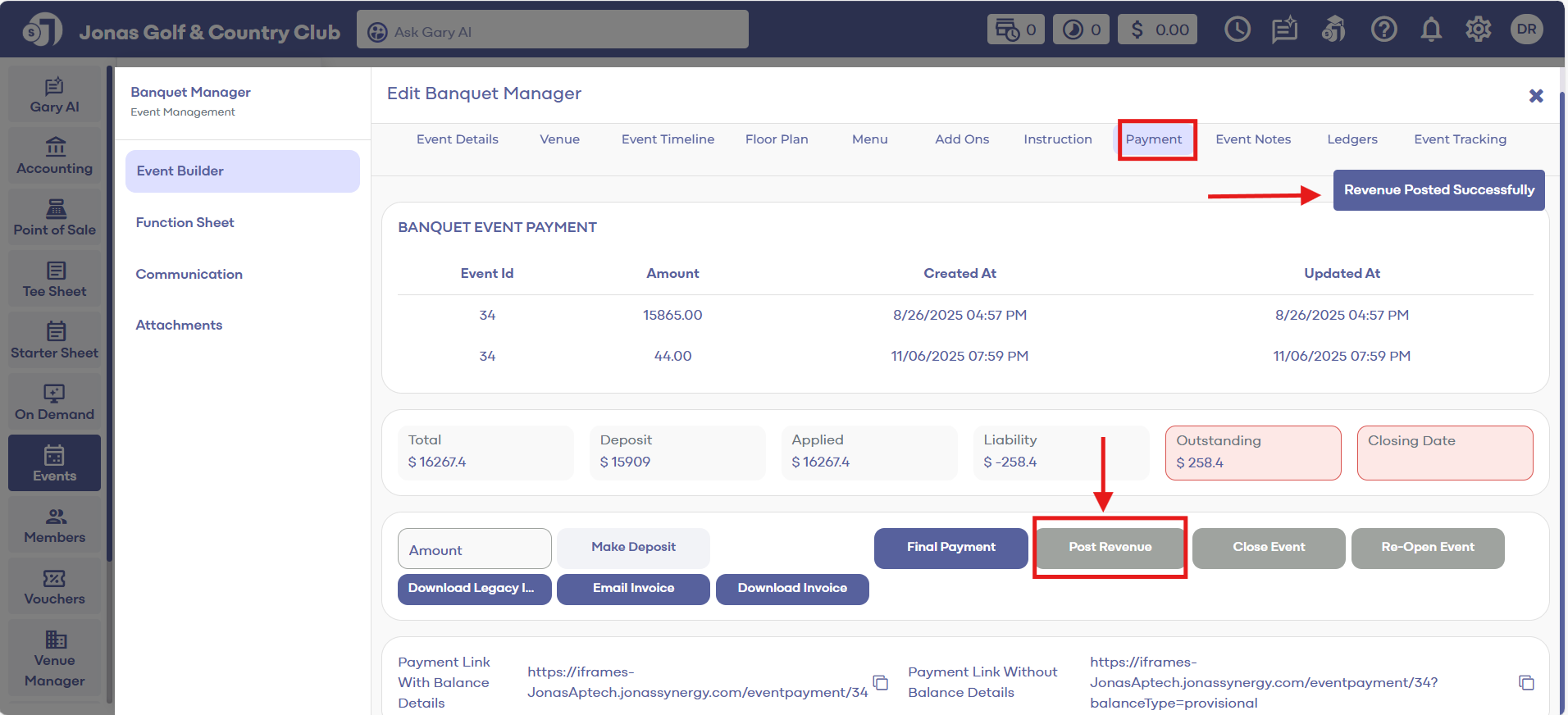
Task: Copy the Payment Link With Balance URL
Action: point(881,682)
